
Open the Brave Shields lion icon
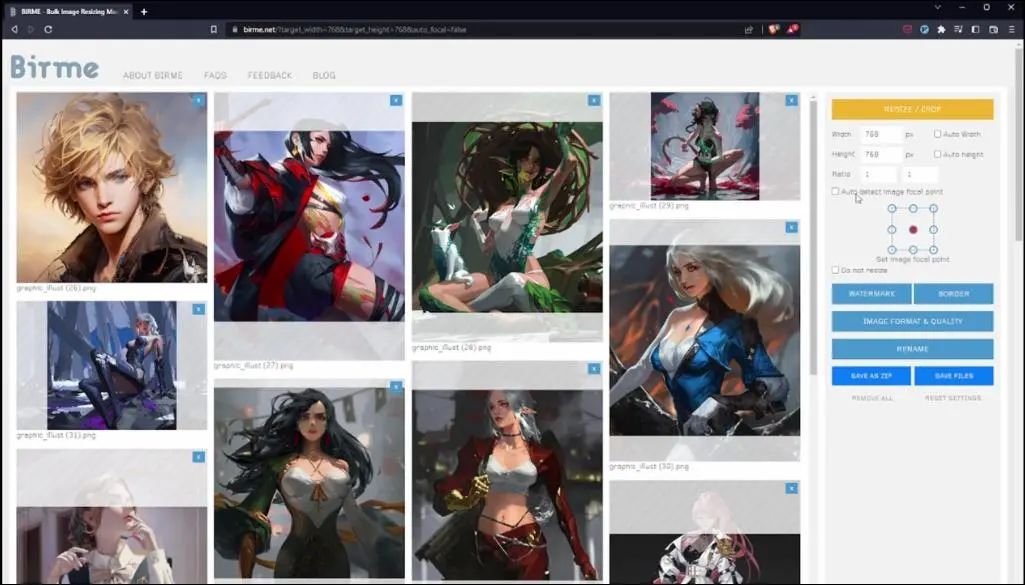(x=774, y=29)
